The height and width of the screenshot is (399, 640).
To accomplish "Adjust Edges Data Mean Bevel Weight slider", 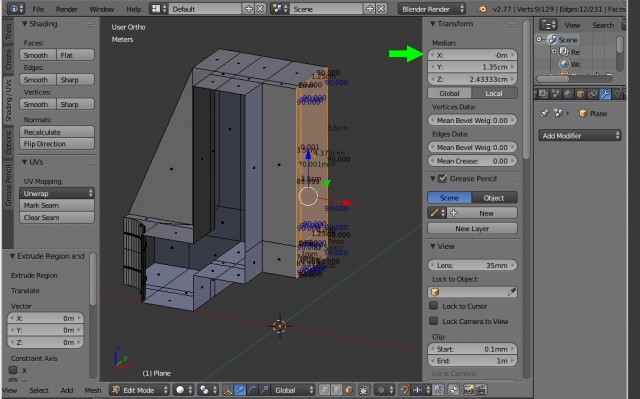I will pos(472,147).
